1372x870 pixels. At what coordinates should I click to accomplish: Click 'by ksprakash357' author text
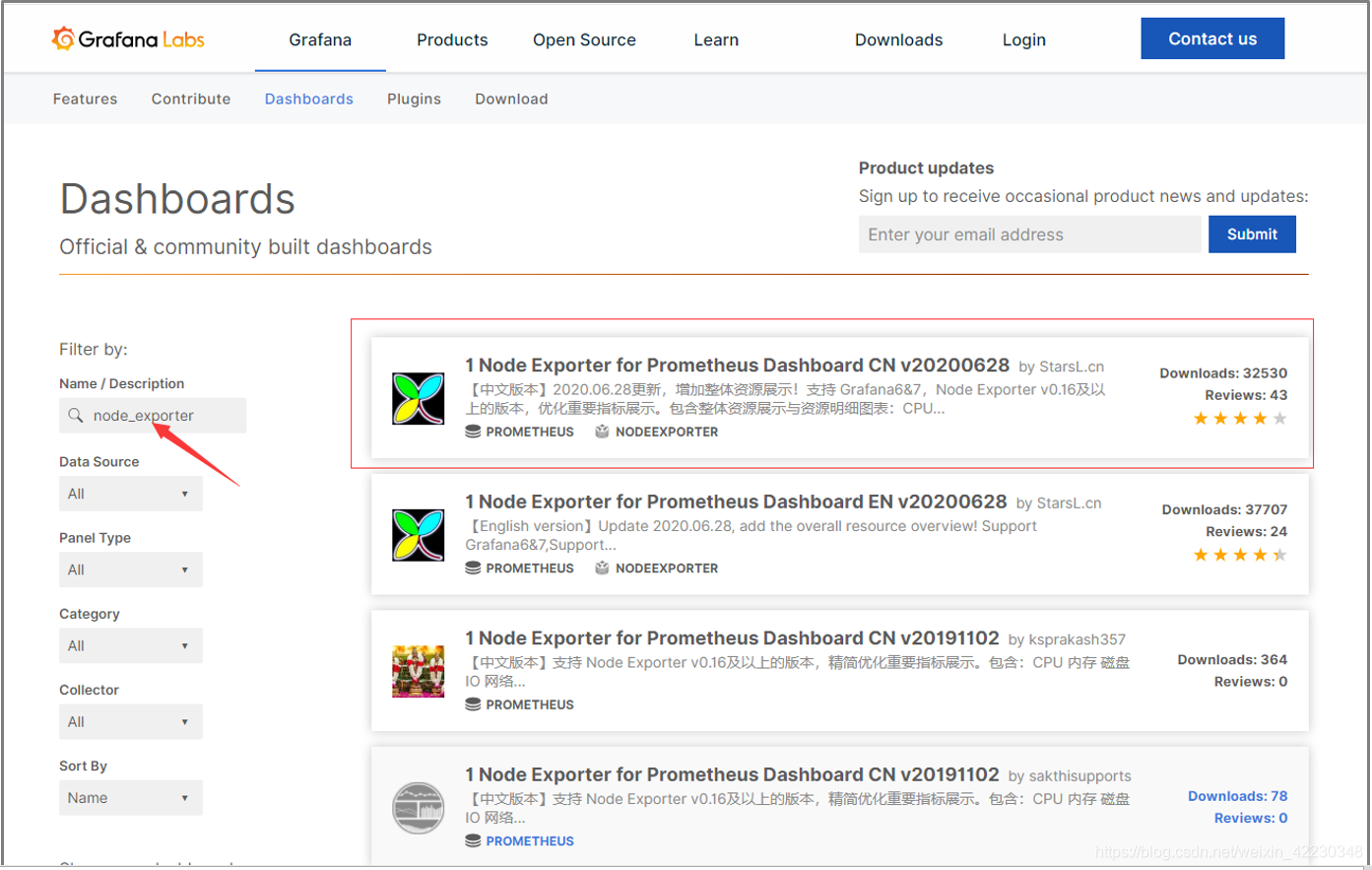pyautogui.click(x=1067, y=640)
